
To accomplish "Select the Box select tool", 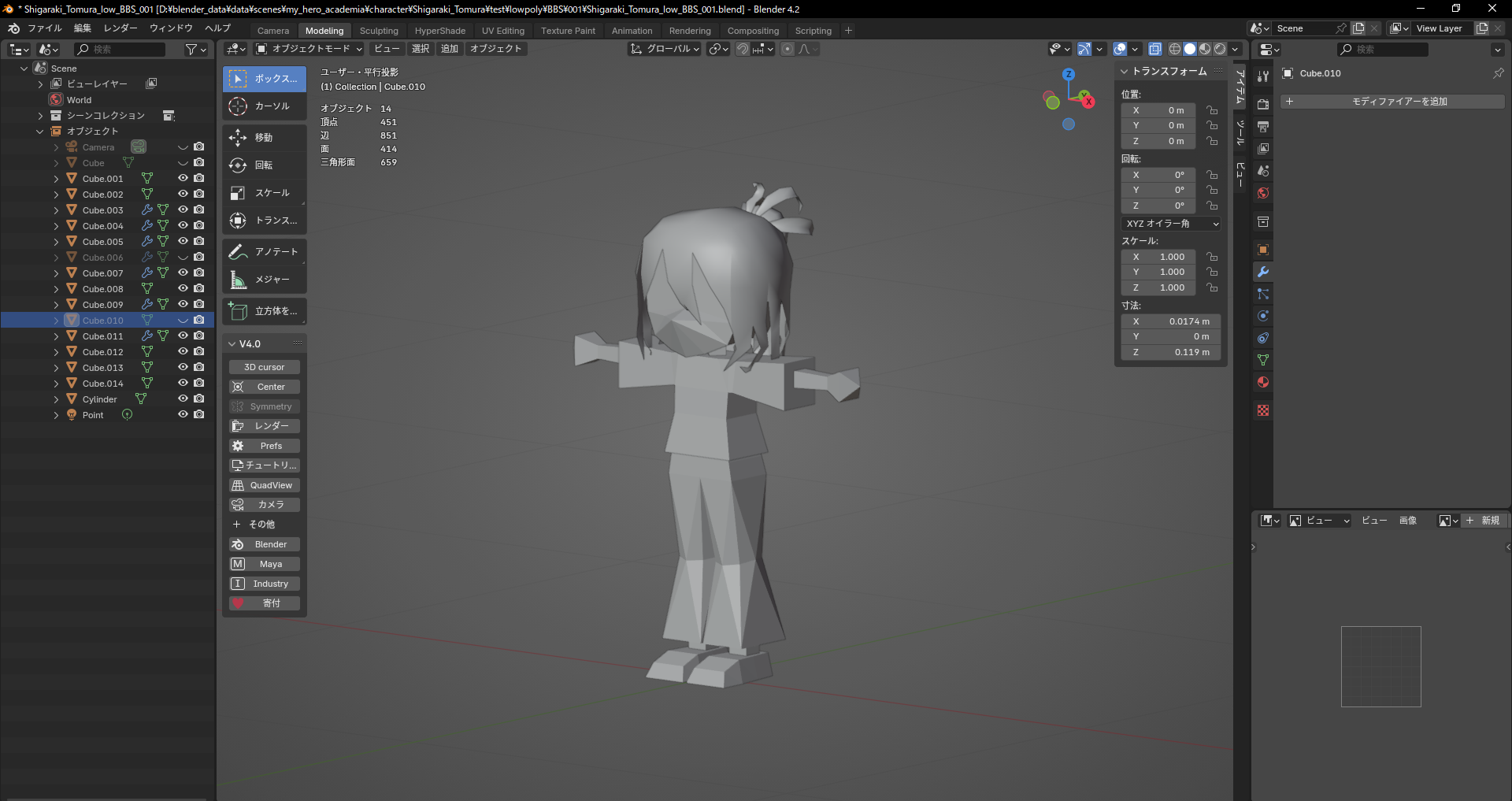I will tap(265, 79).
